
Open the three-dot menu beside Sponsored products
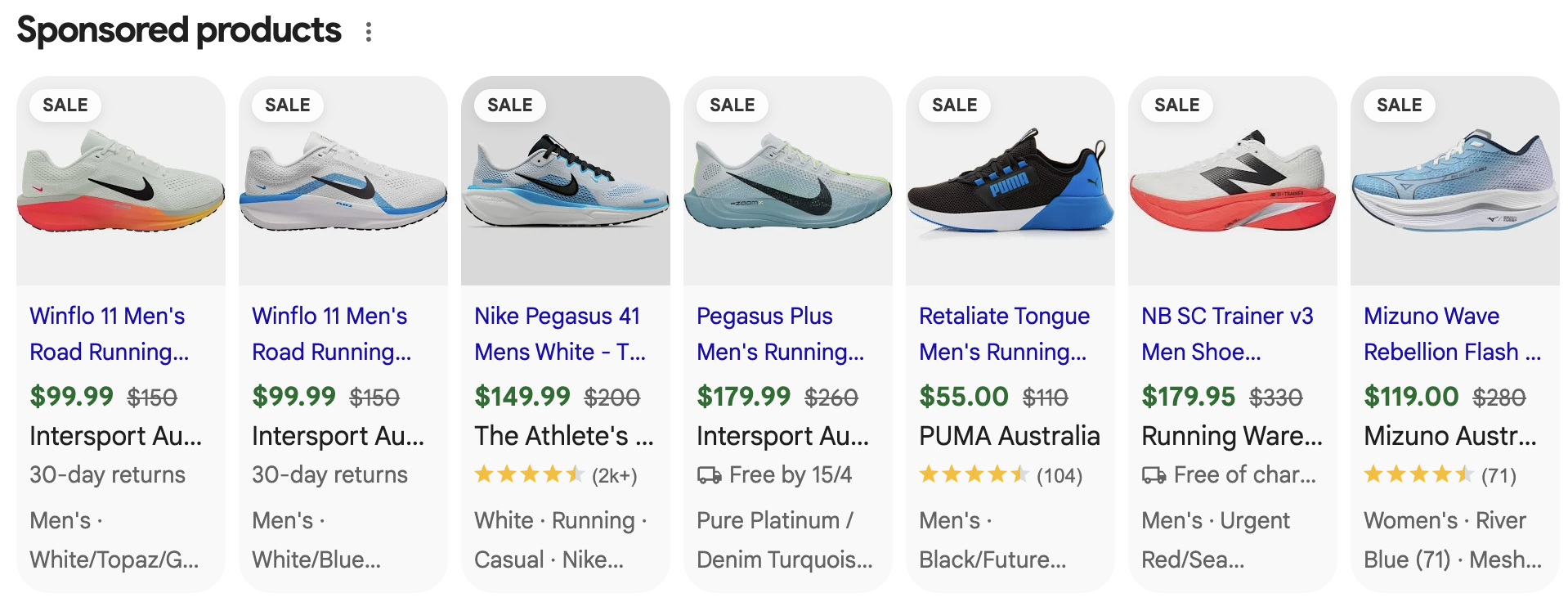click(x=370, y=31)
